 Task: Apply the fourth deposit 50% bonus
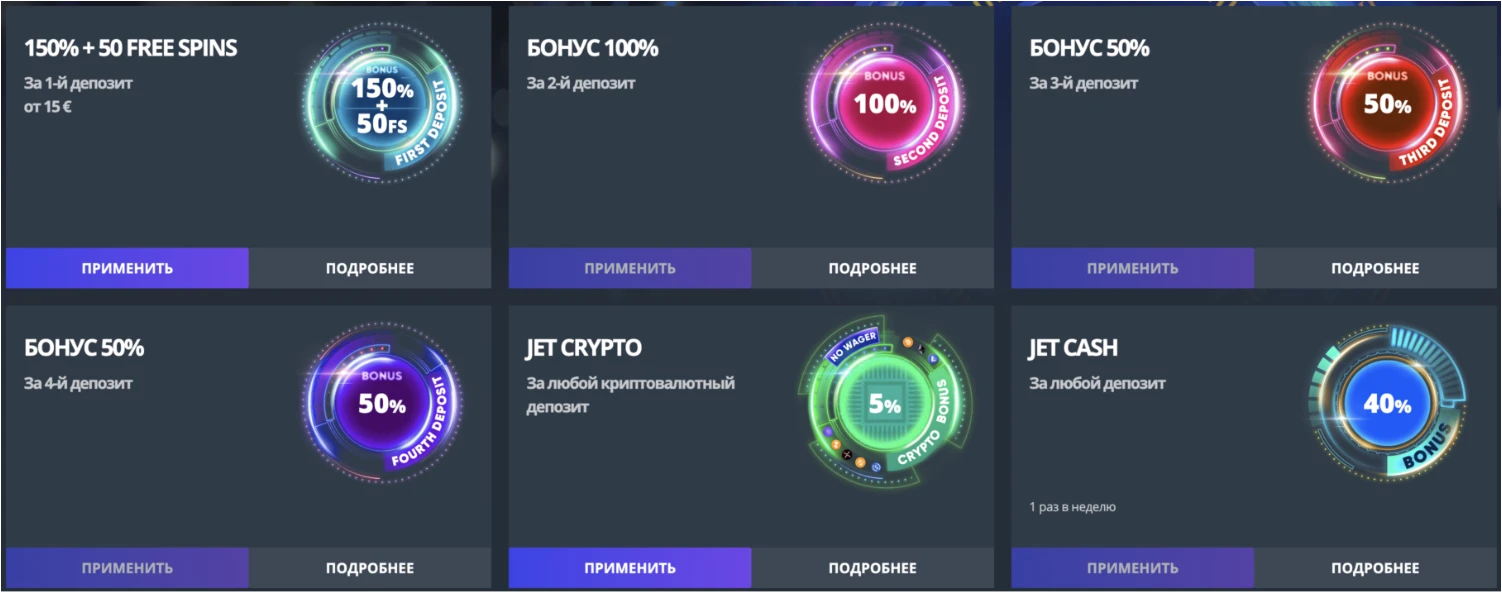(127, 568)
